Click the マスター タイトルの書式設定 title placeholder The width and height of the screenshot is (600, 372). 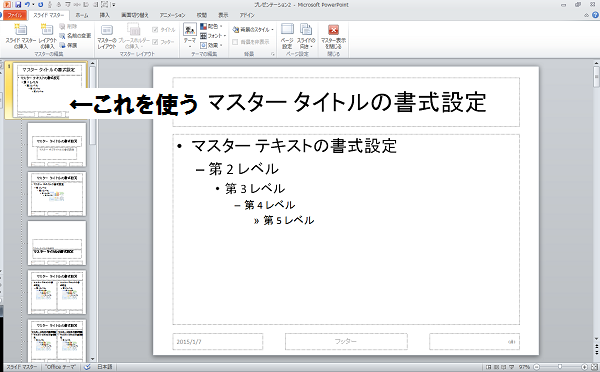346,102
